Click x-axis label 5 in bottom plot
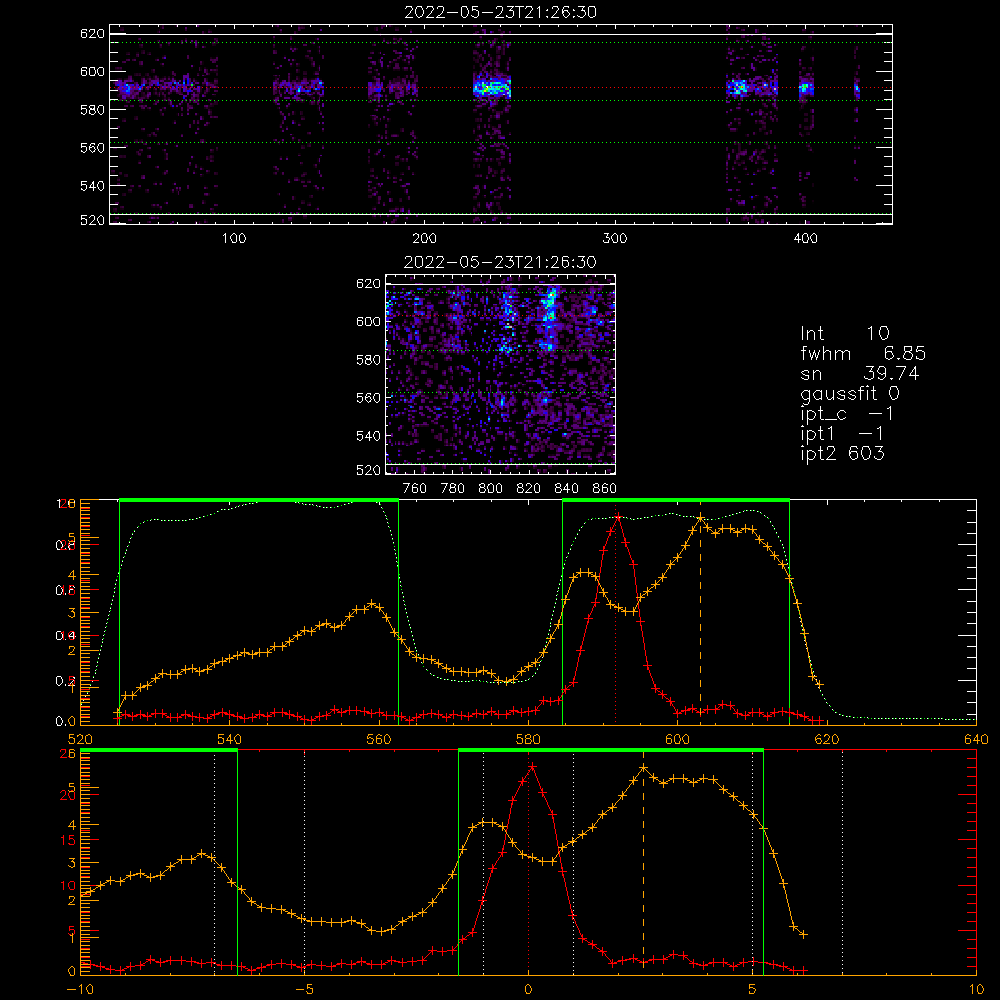 [753, 990]
